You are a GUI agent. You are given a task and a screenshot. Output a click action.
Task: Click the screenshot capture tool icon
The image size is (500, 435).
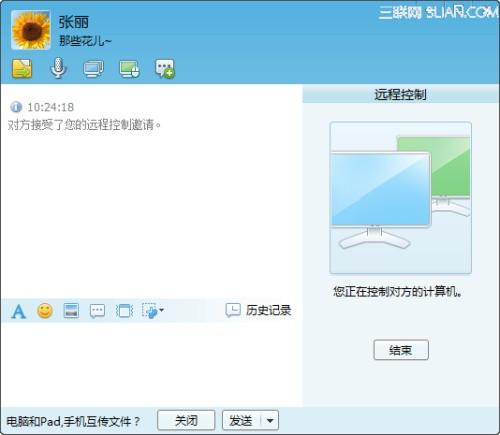(150, 311)
